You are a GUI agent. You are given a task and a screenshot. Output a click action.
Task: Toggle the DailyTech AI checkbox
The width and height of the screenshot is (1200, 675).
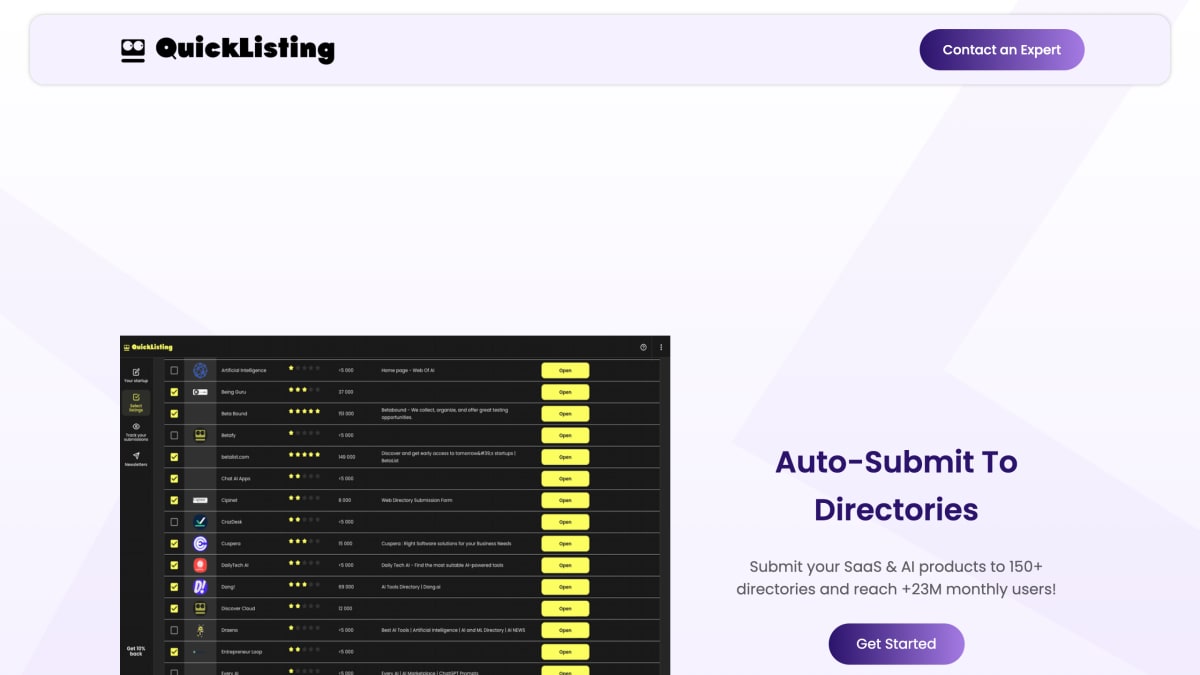click(x=174, y=565)
